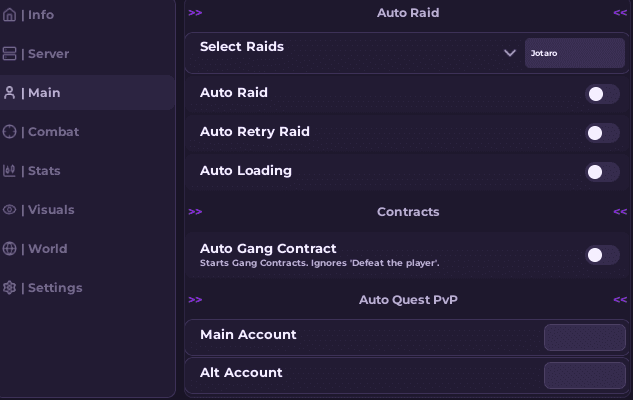The width and height of the screenshot is (633, 400).
Task: Toggle Auto Loading on
Action: (602, 172)
